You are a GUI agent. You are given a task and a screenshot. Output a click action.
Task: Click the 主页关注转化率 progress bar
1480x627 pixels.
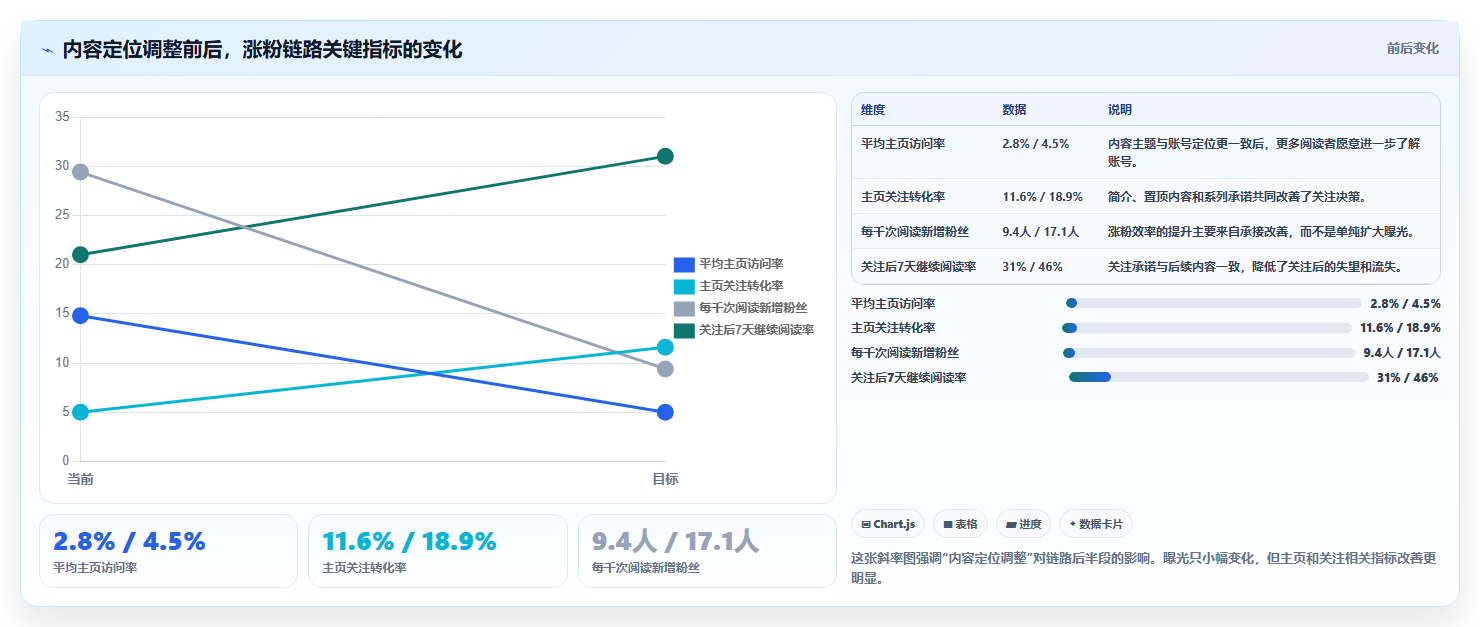[x=1207, y=328]
